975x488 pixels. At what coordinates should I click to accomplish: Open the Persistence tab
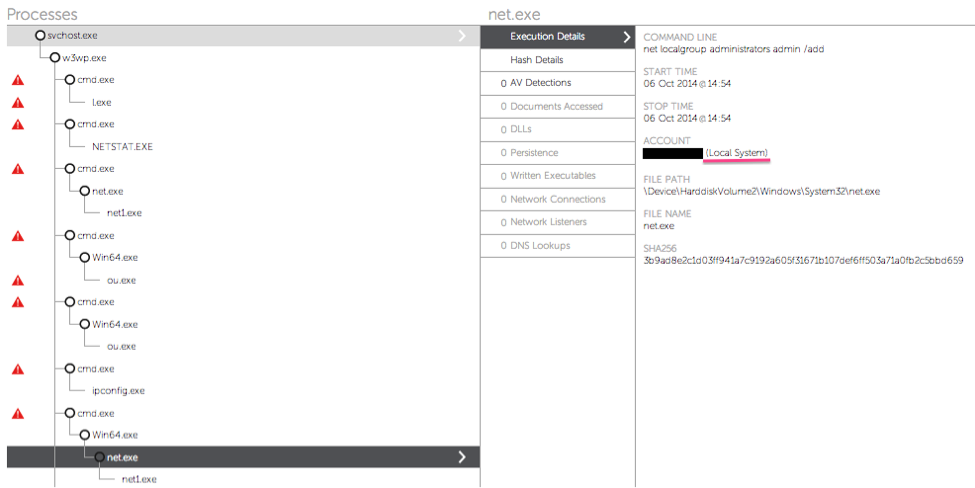[558, 153]
